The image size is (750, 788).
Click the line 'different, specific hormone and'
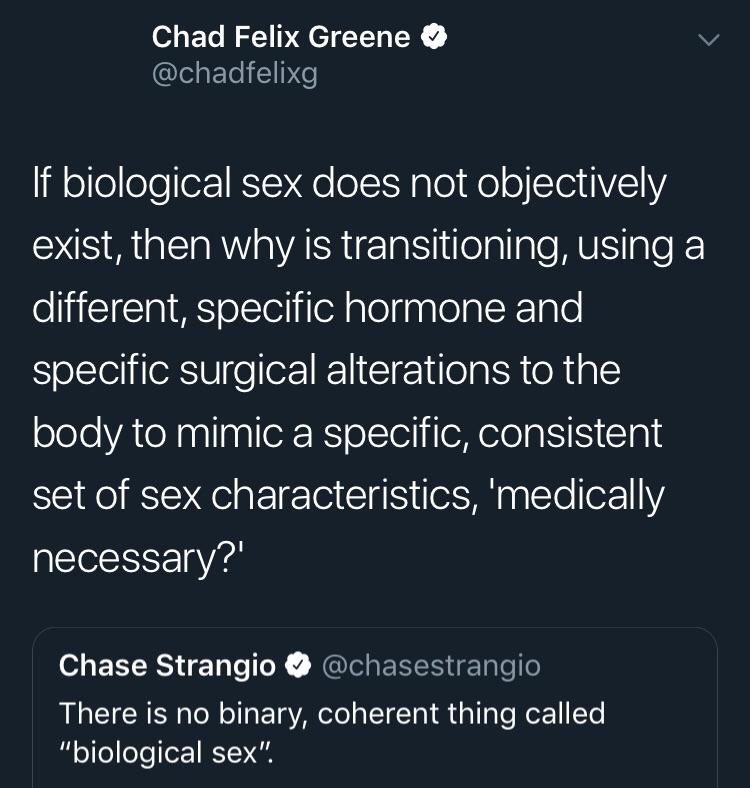pyautogui.click(x=308, y=309)
